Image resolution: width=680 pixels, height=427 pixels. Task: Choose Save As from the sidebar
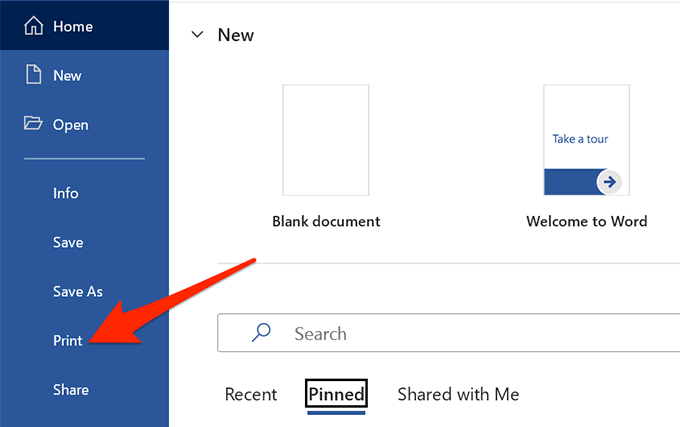click(78, 291)
